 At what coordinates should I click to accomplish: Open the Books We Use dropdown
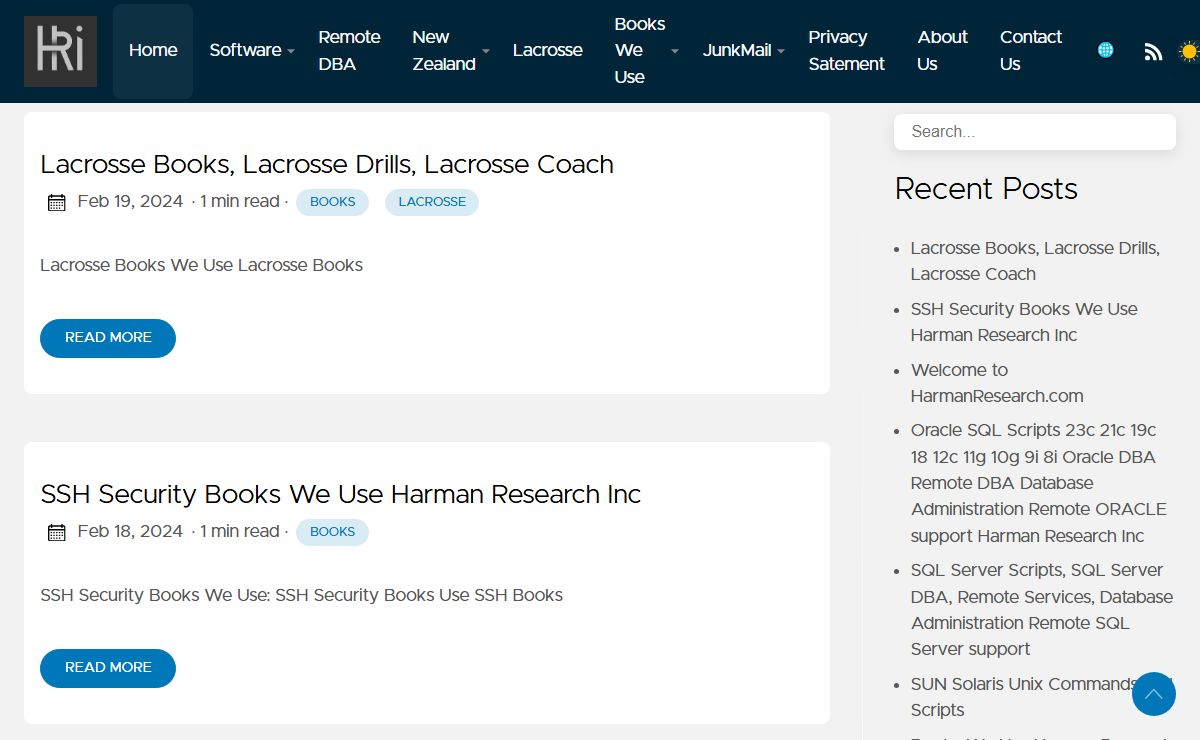click(x=645, y=50)
